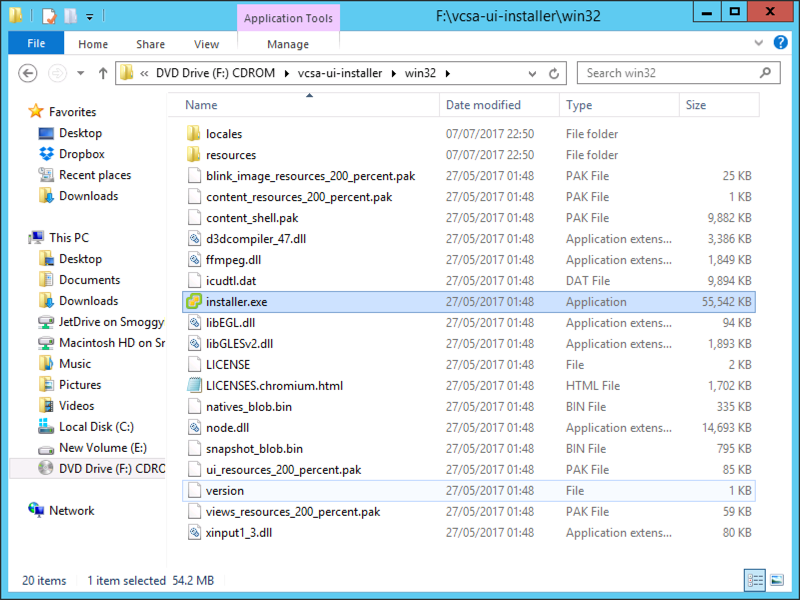
Task: Open the Manage ribbon tab
Action: (288, 44)
